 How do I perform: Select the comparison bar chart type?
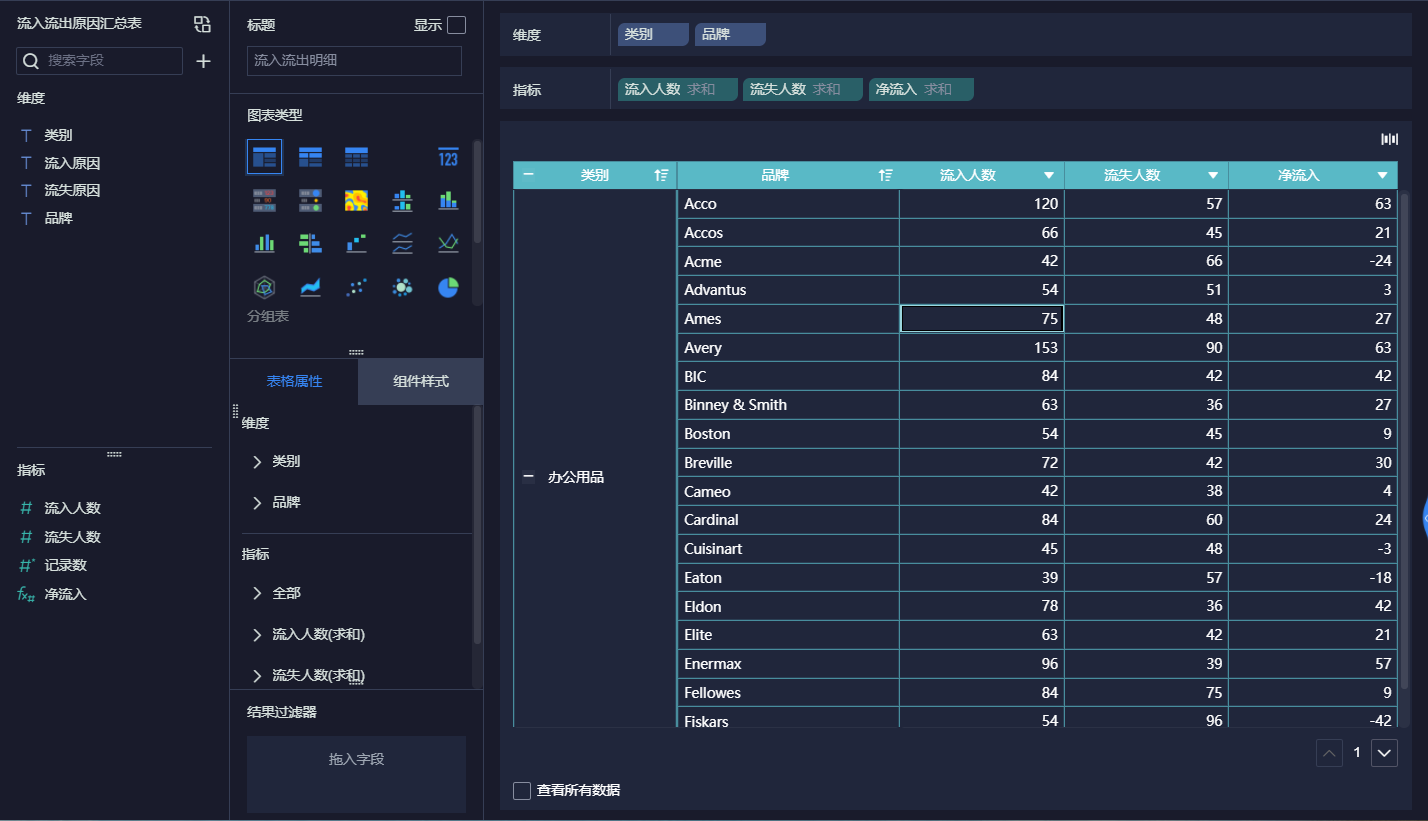point(310,243)
